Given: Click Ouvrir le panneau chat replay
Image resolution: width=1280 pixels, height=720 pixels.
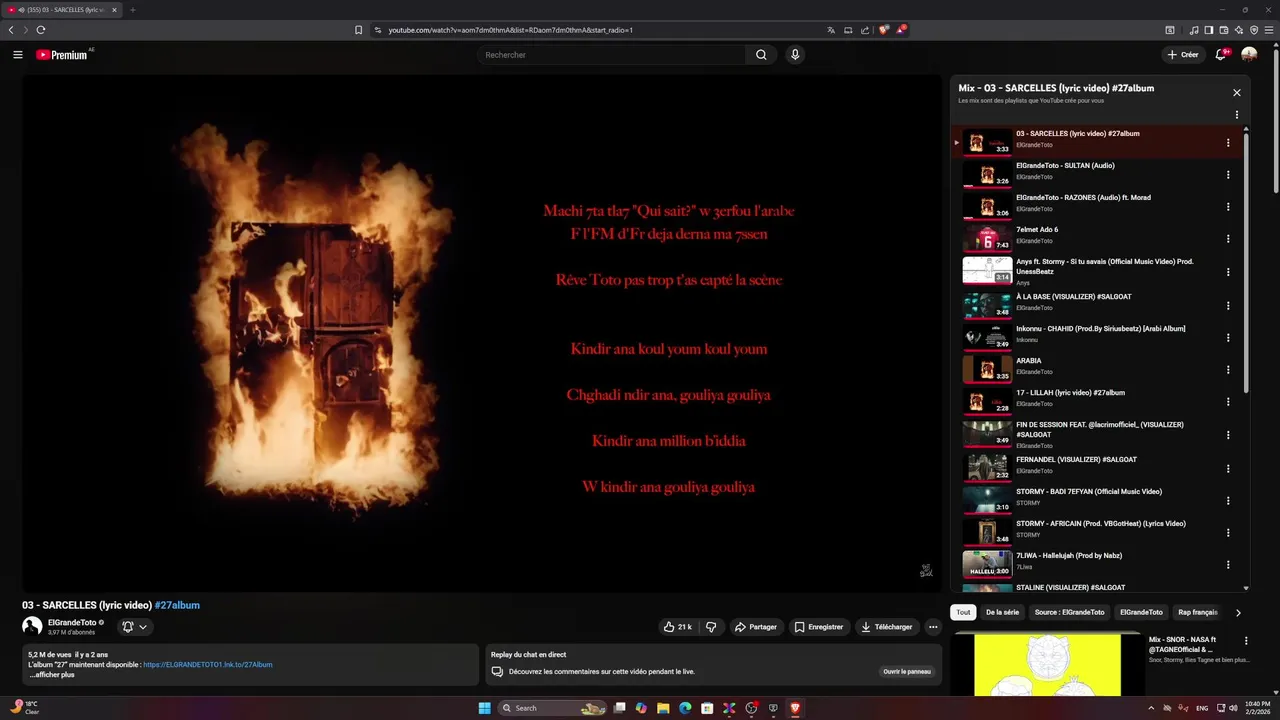Looking at the screenshot, I should (907, 672).
